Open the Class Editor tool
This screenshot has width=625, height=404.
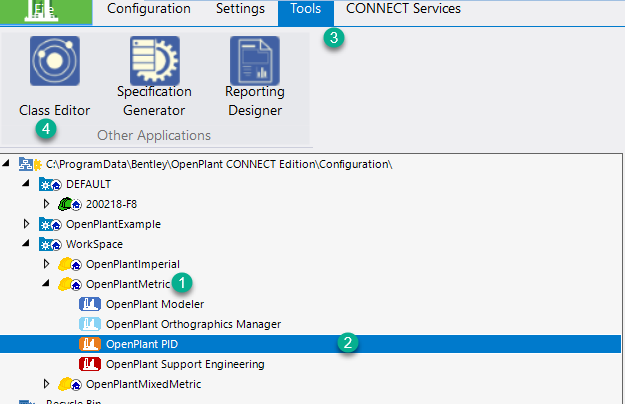(x=55, y=76)
